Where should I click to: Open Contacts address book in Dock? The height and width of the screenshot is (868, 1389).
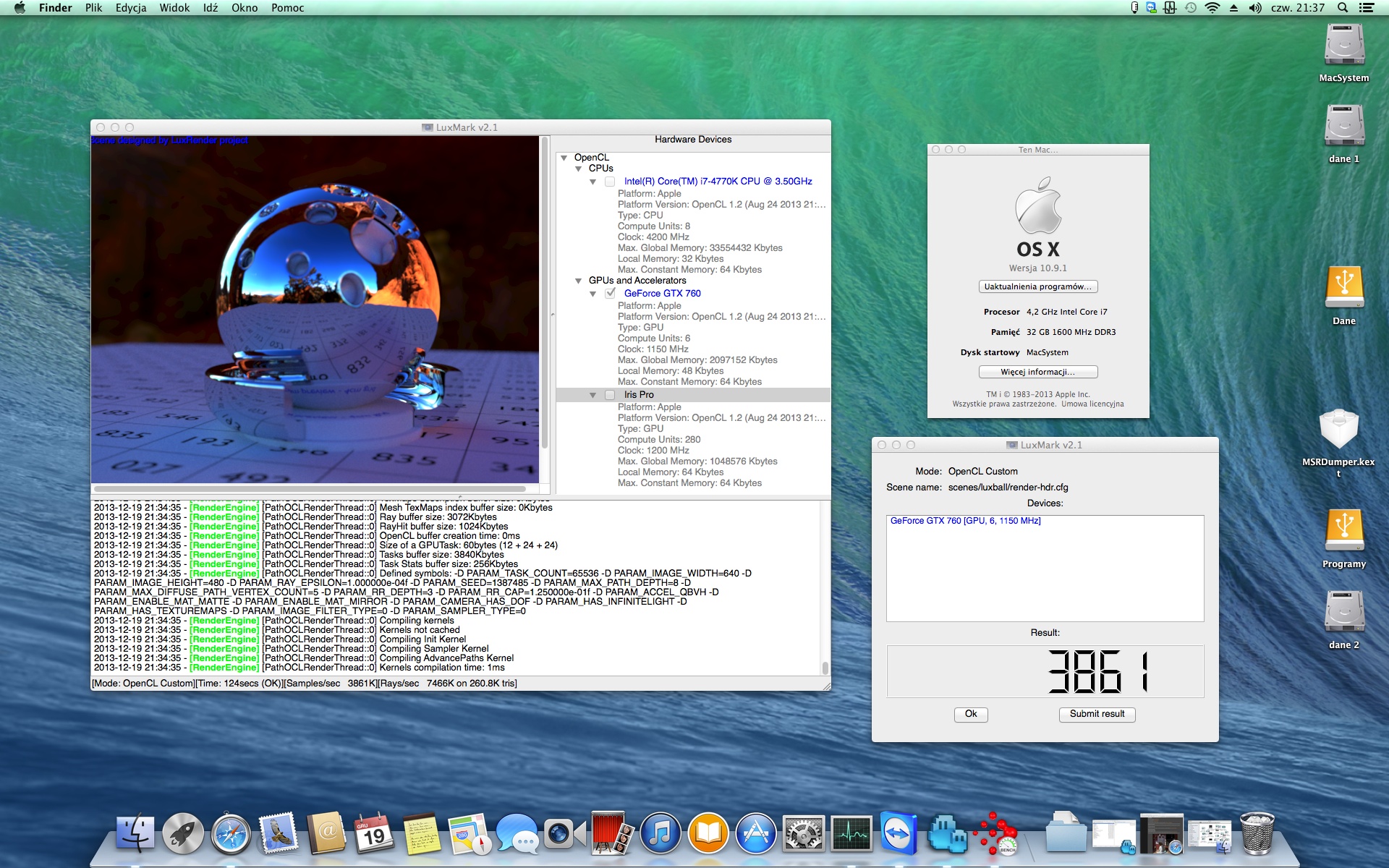tap(326, 834)
